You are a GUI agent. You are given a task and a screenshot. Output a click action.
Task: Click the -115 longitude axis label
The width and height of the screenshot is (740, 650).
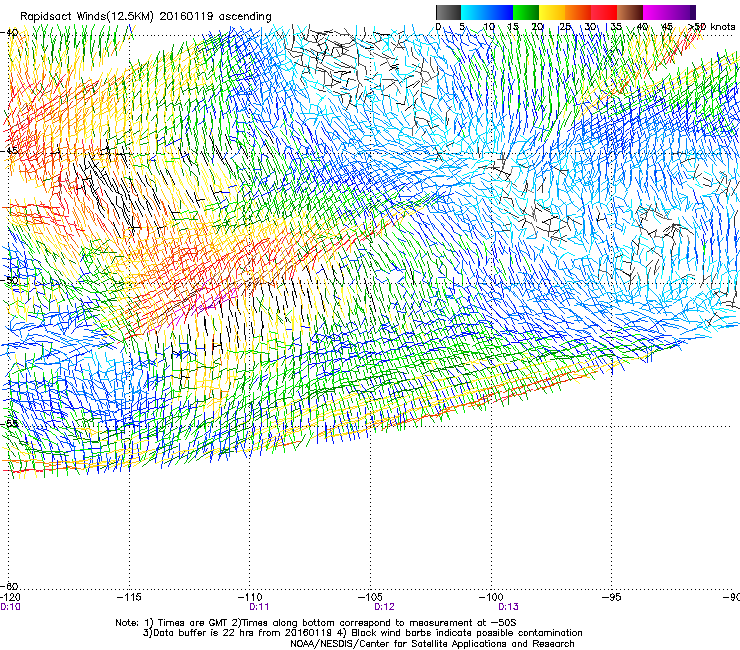tap(129, 597)
